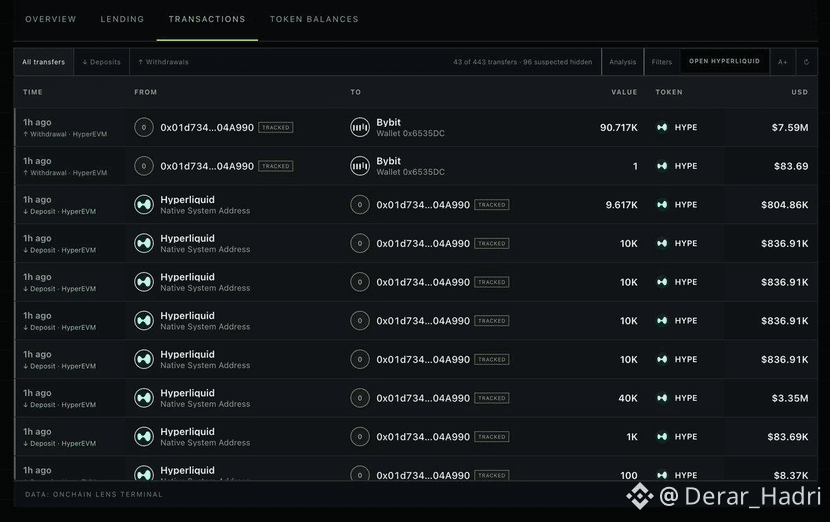This screenshot has width=830, height=522.
Task: Click 'Withdrawal · HyperEVM' label in the $7.59M row
Action: pyautogui.click(x=65, y=134)
